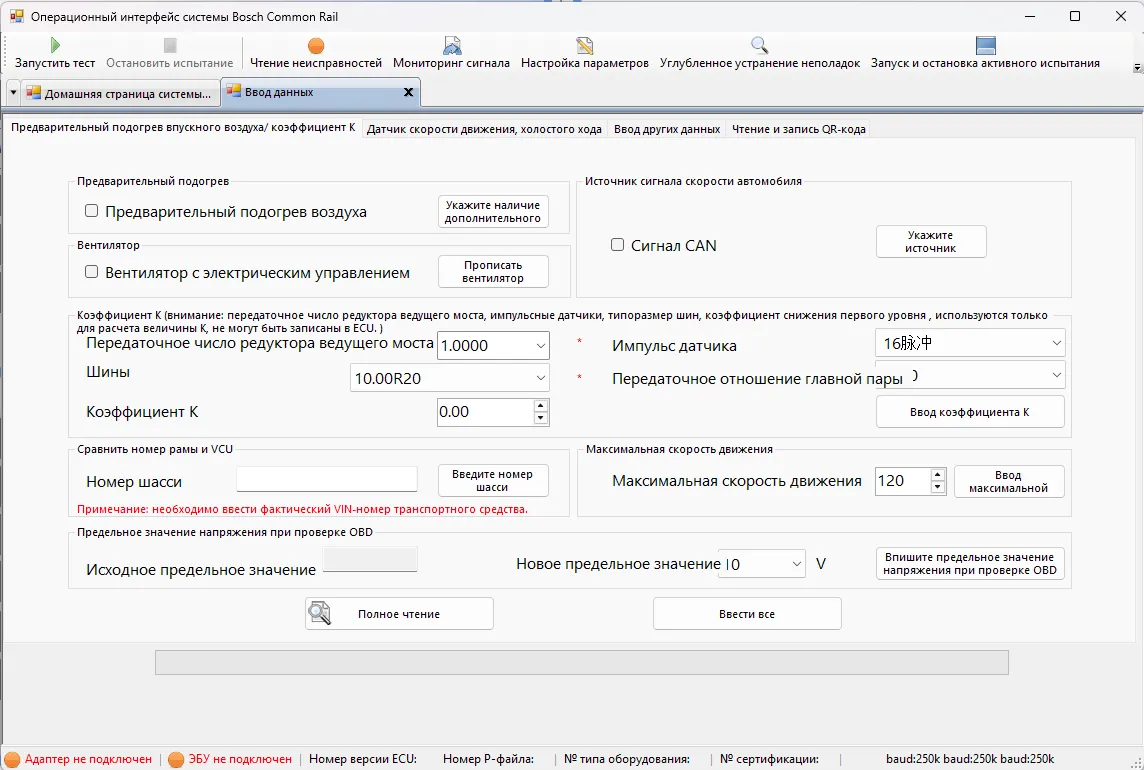Click the Ввод коэффициента К button
Screen dimensions: 1144x770
click(970, 412)
